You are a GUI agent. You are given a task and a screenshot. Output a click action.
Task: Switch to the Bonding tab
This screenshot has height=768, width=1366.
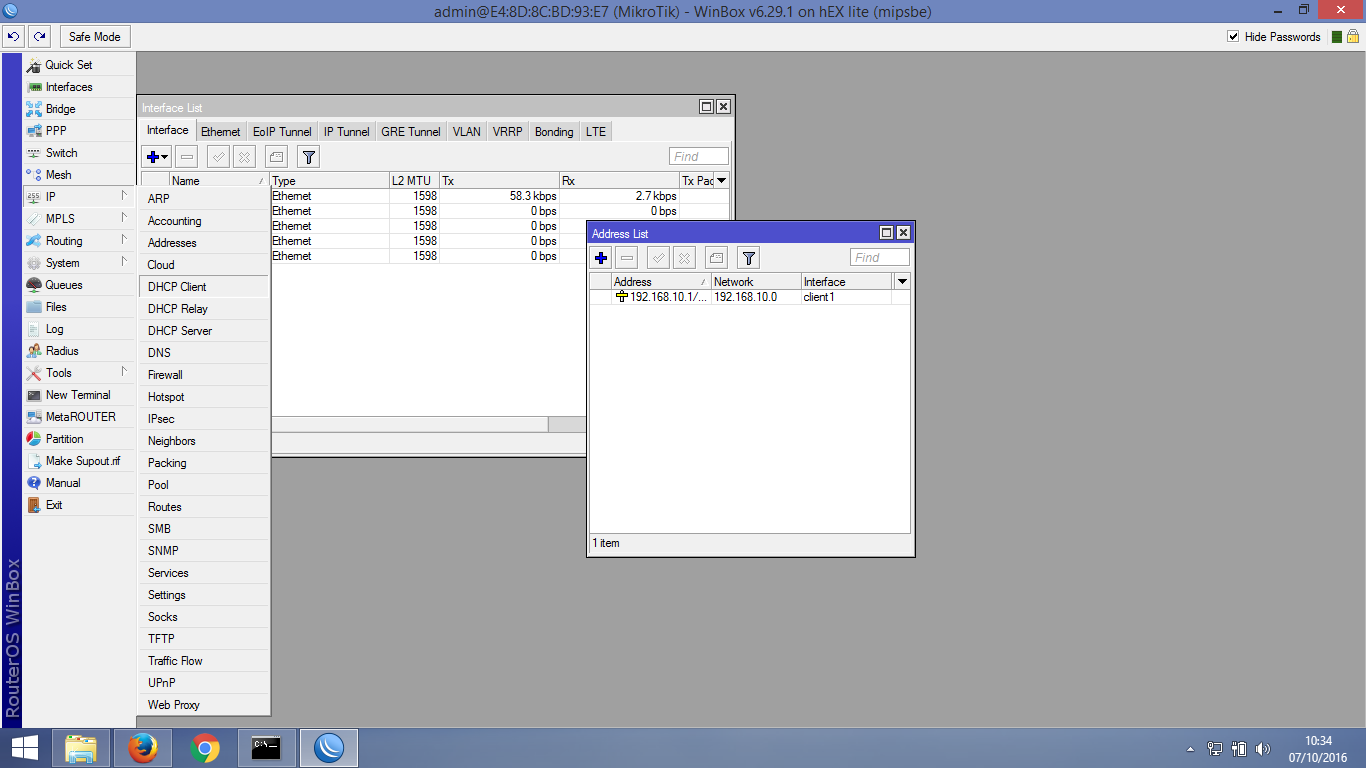554,132
